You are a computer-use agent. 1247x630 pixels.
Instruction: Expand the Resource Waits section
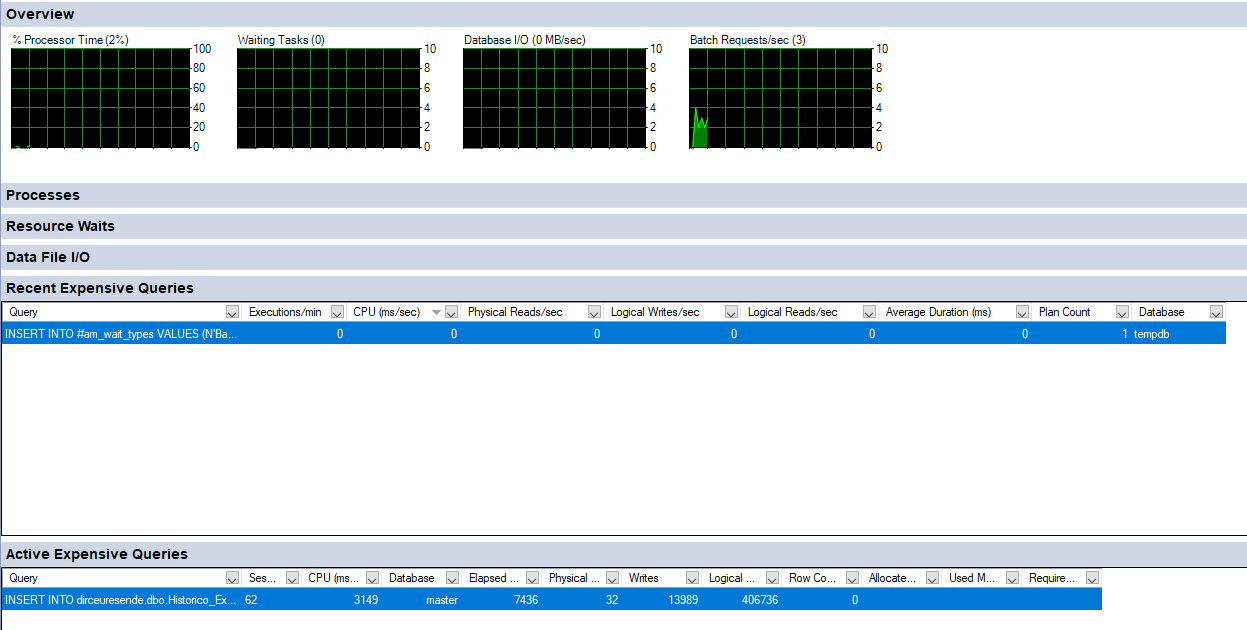click(624, 226)
